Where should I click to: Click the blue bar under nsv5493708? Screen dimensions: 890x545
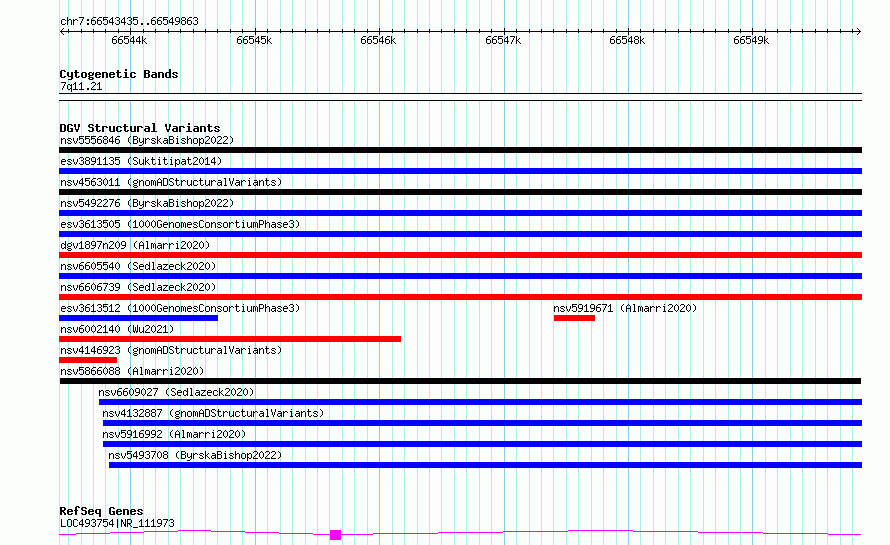point(485,465)
